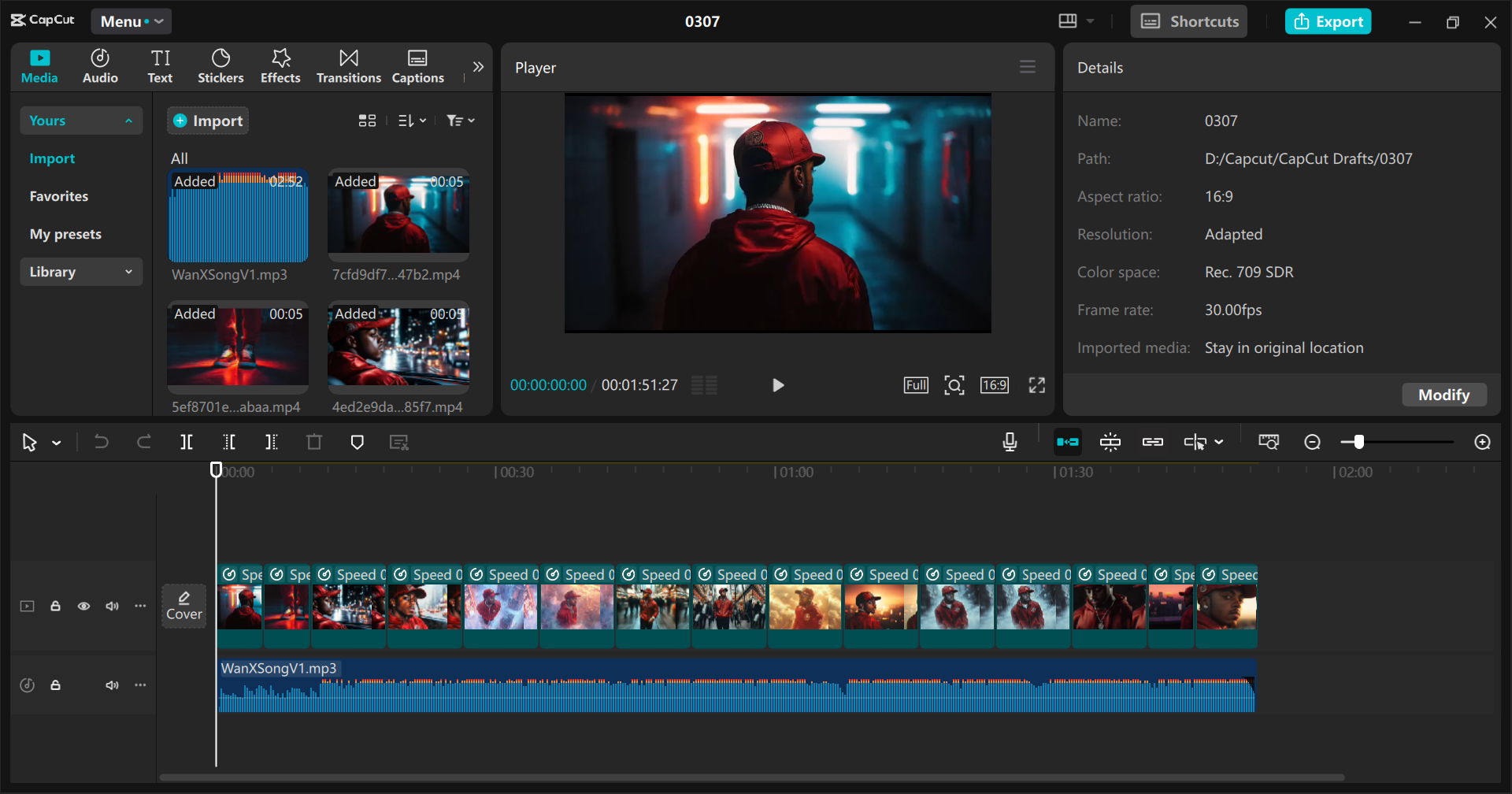Mute the WanXSongV1.mp3 audio track

click(112, 685)
